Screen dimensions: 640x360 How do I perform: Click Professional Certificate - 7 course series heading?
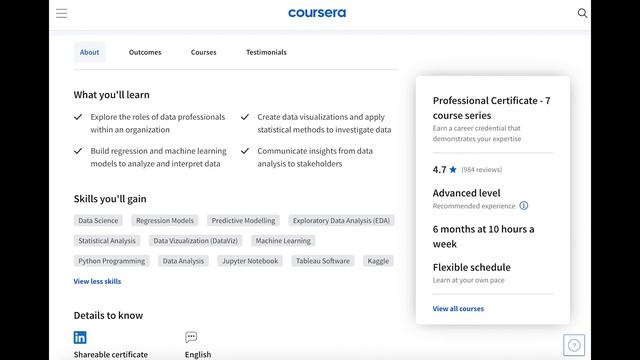(x=491, y=108)
